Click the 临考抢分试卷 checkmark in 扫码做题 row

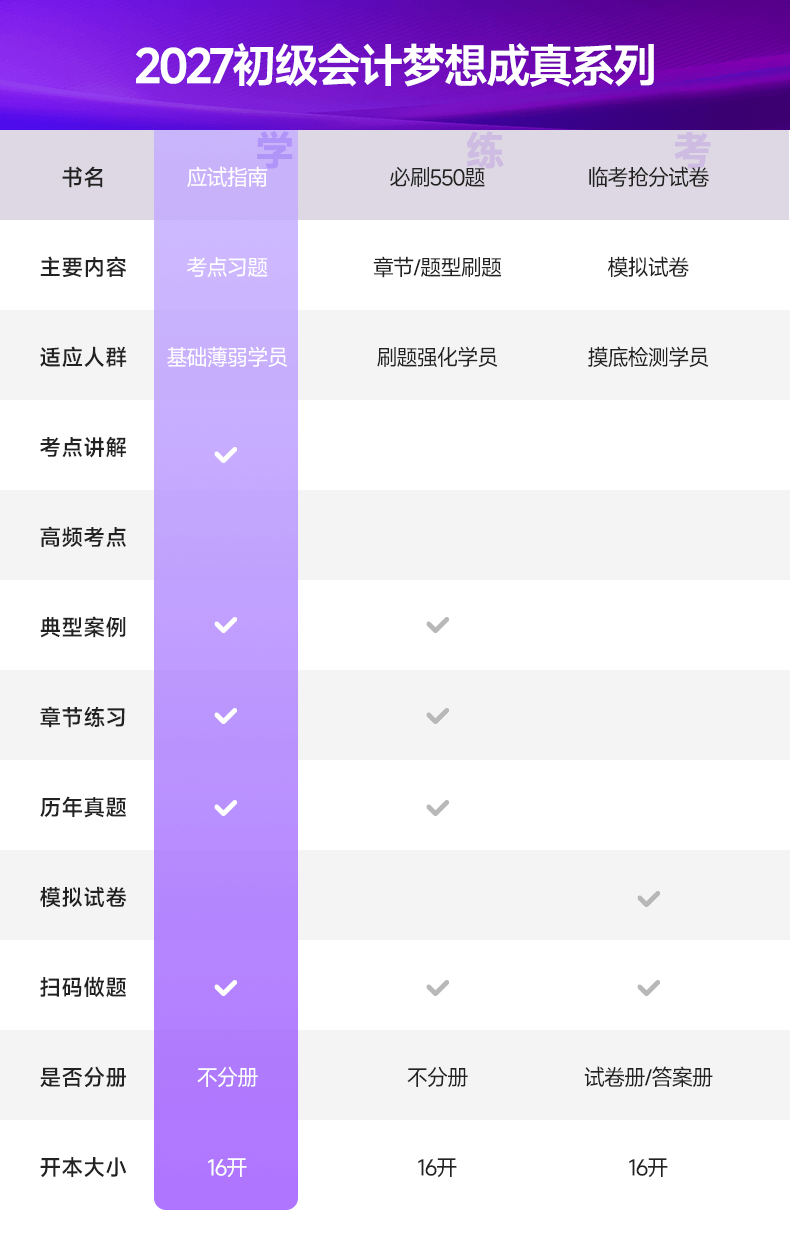[x=648, y=988]
